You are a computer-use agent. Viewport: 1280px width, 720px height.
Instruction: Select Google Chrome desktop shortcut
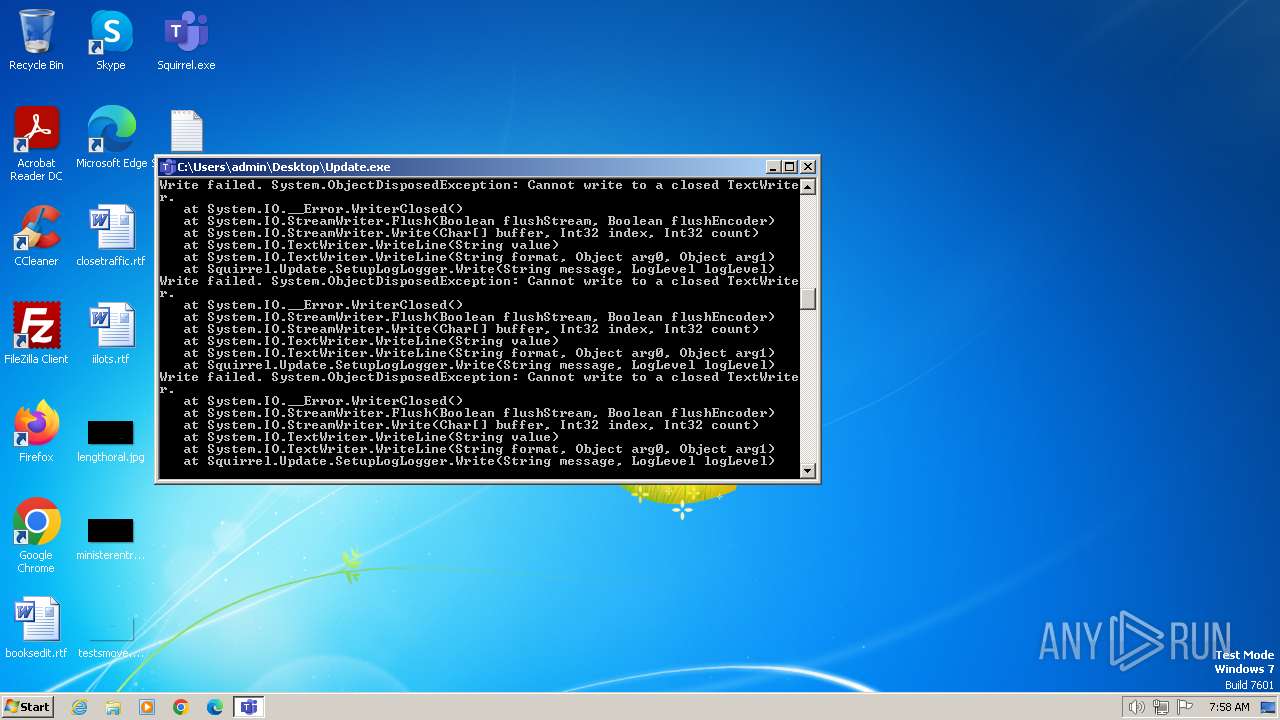tap(36, 536)
